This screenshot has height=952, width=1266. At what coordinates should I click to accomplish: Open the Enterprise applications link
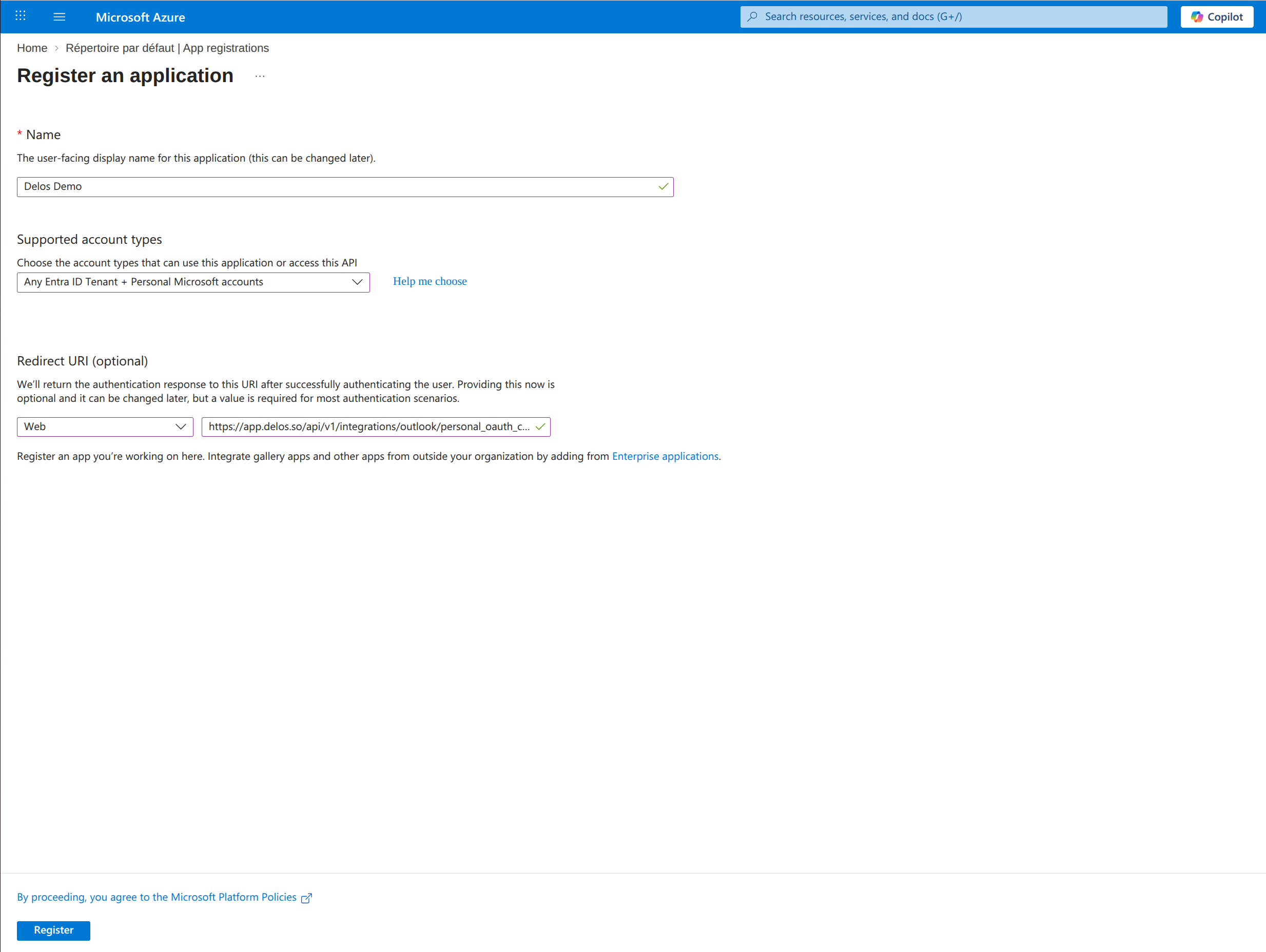pyautogui.click(x=665, y=456)
